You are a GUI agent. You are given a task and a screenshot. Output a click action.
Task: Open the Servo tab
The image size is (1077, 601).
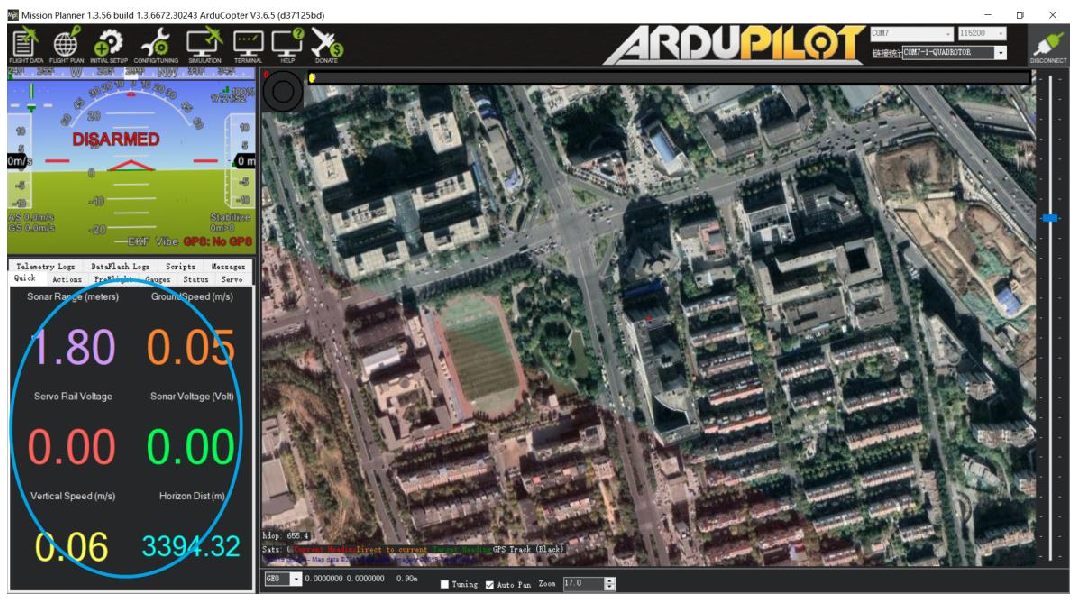[x=231, y=279]
